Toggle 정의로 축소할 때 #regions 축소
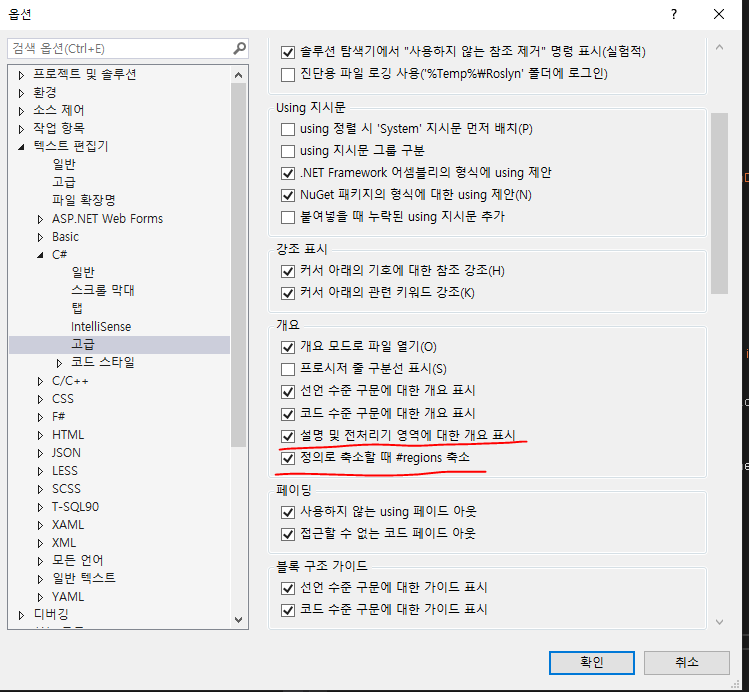 [x=288, y=458]
